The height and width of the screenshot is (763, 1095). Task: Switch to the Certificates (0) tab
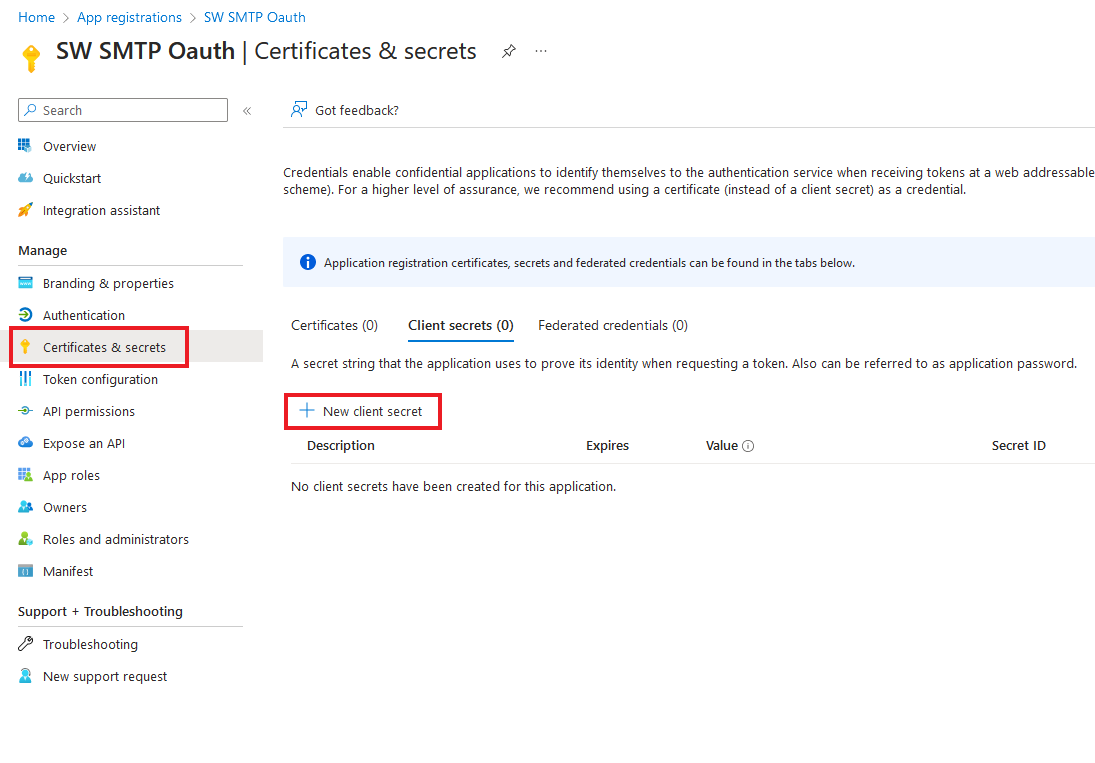(x=334, y=325)
